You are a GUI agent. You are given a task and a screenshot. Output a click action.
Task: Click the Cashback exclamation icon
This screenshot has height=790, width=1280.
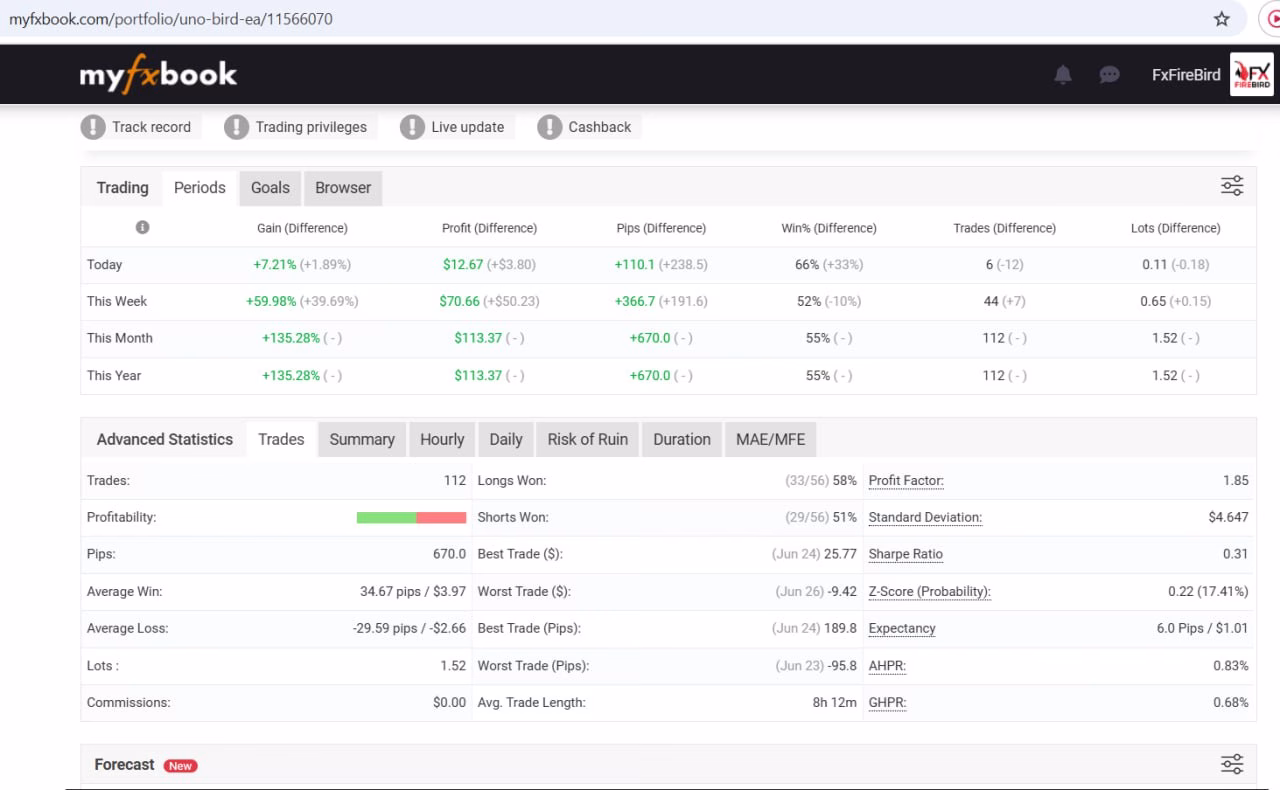(x=549, y=127)
